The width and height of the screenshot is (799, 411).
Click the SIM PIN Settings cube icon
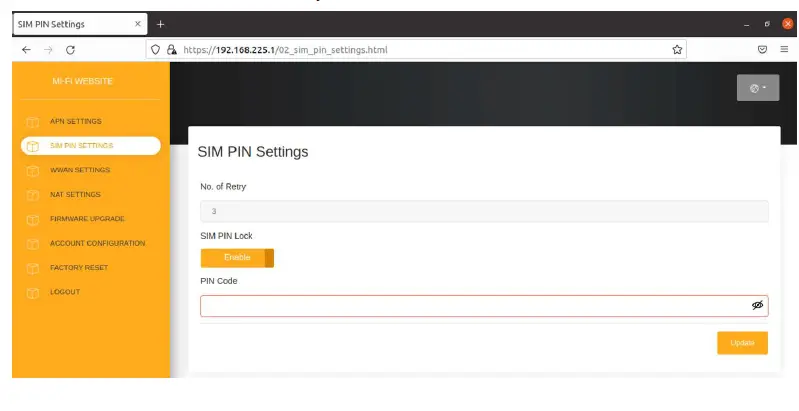click(33, 146)
